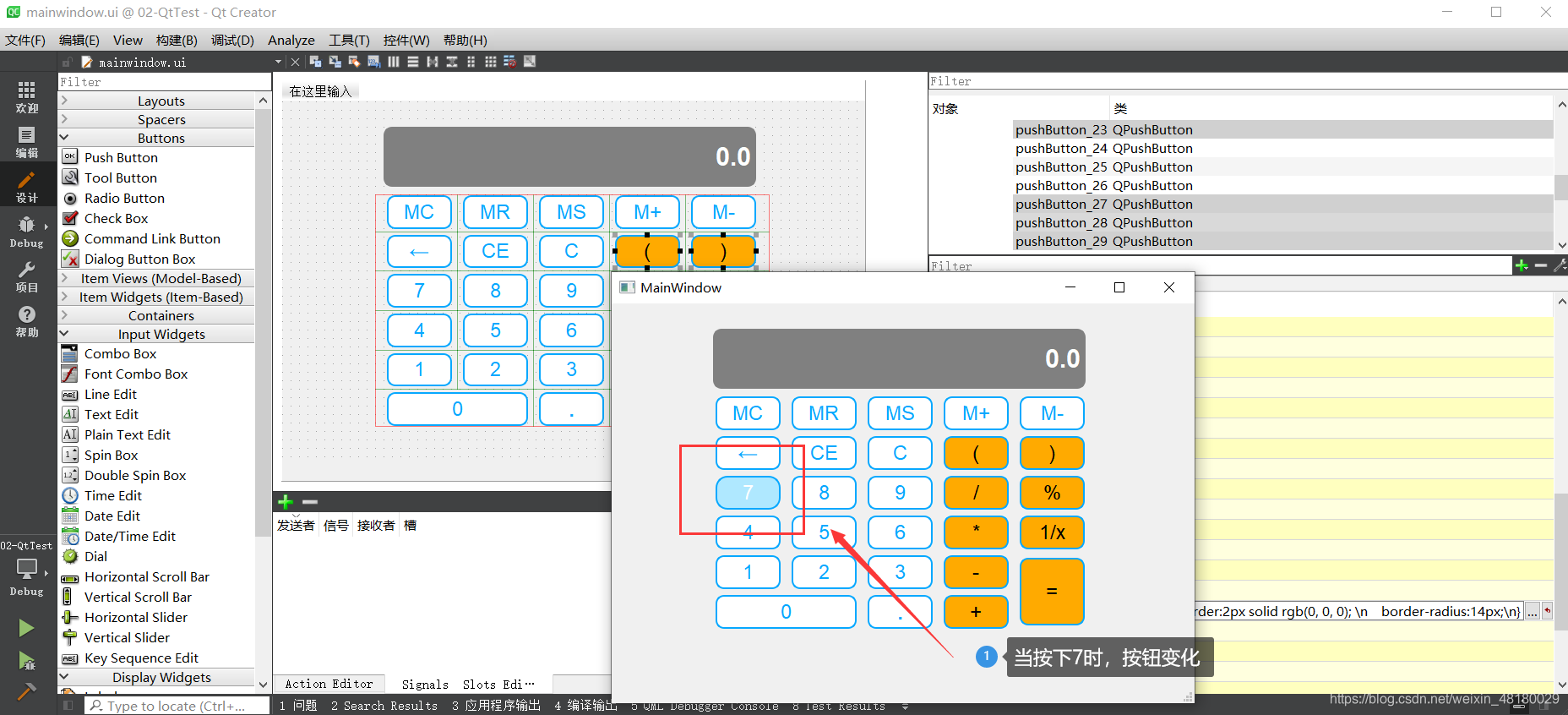The image size is (1568, 715).
Task: Expand the Spacers widget category
Action: (x=156, y=119)
